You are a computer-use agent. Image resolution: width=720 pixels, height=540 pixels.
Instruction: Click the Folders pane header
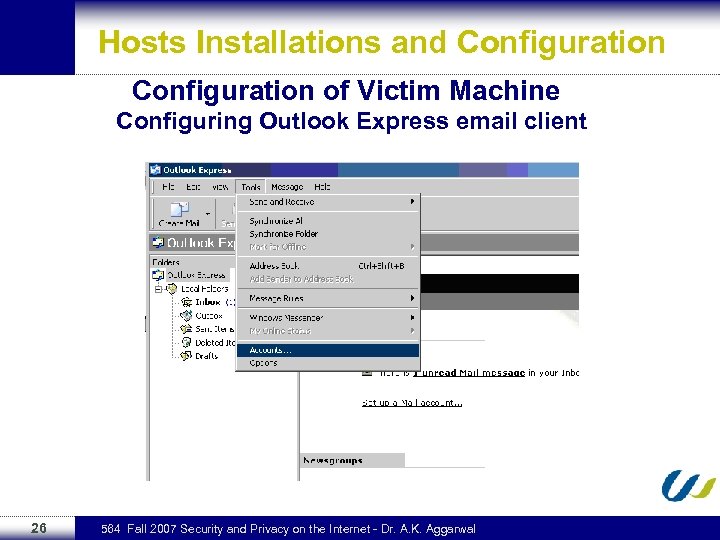(166, 262)
